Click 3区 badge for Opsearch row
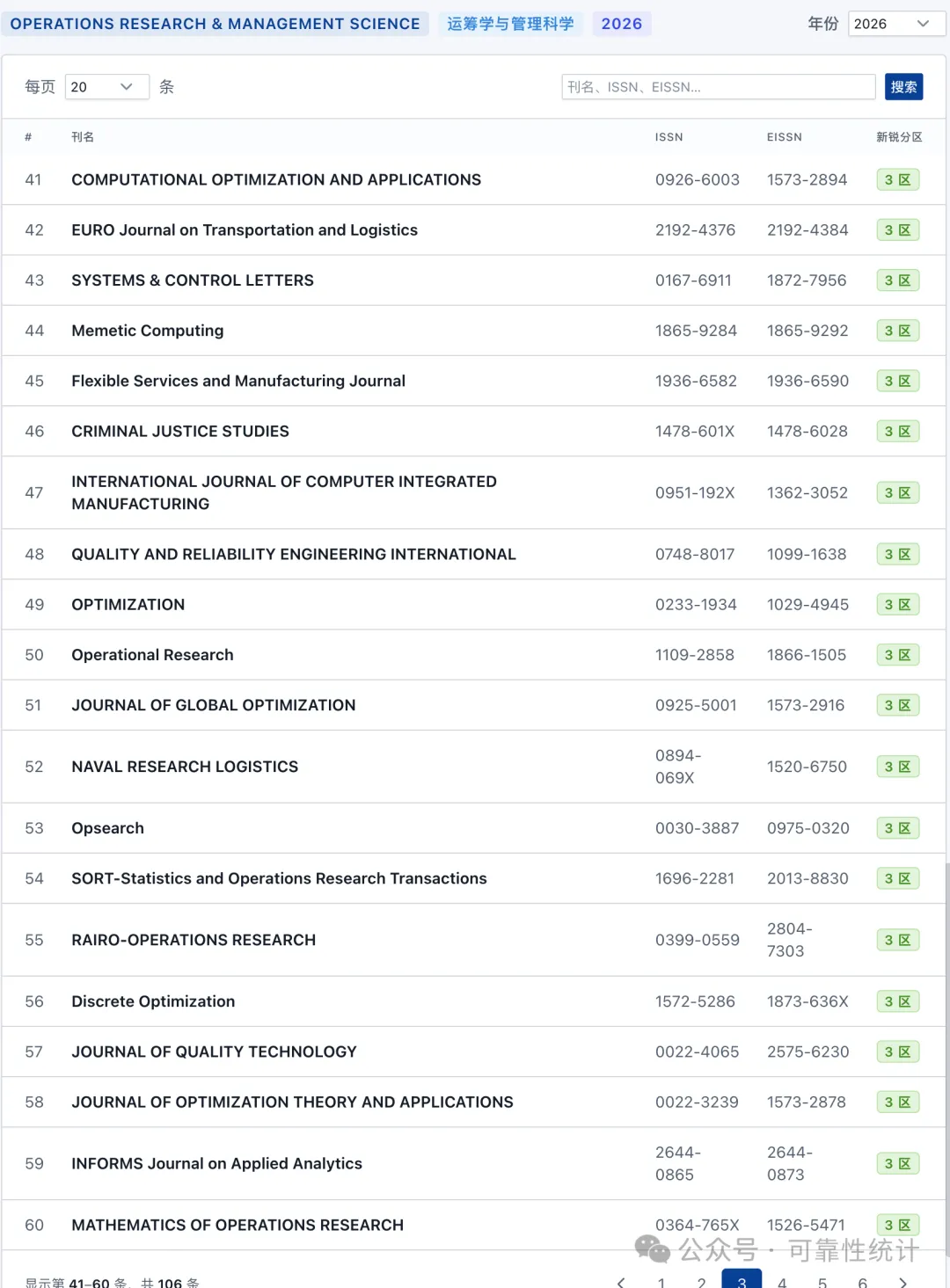Screen dimensions: 950x1288 click(898, 828)
